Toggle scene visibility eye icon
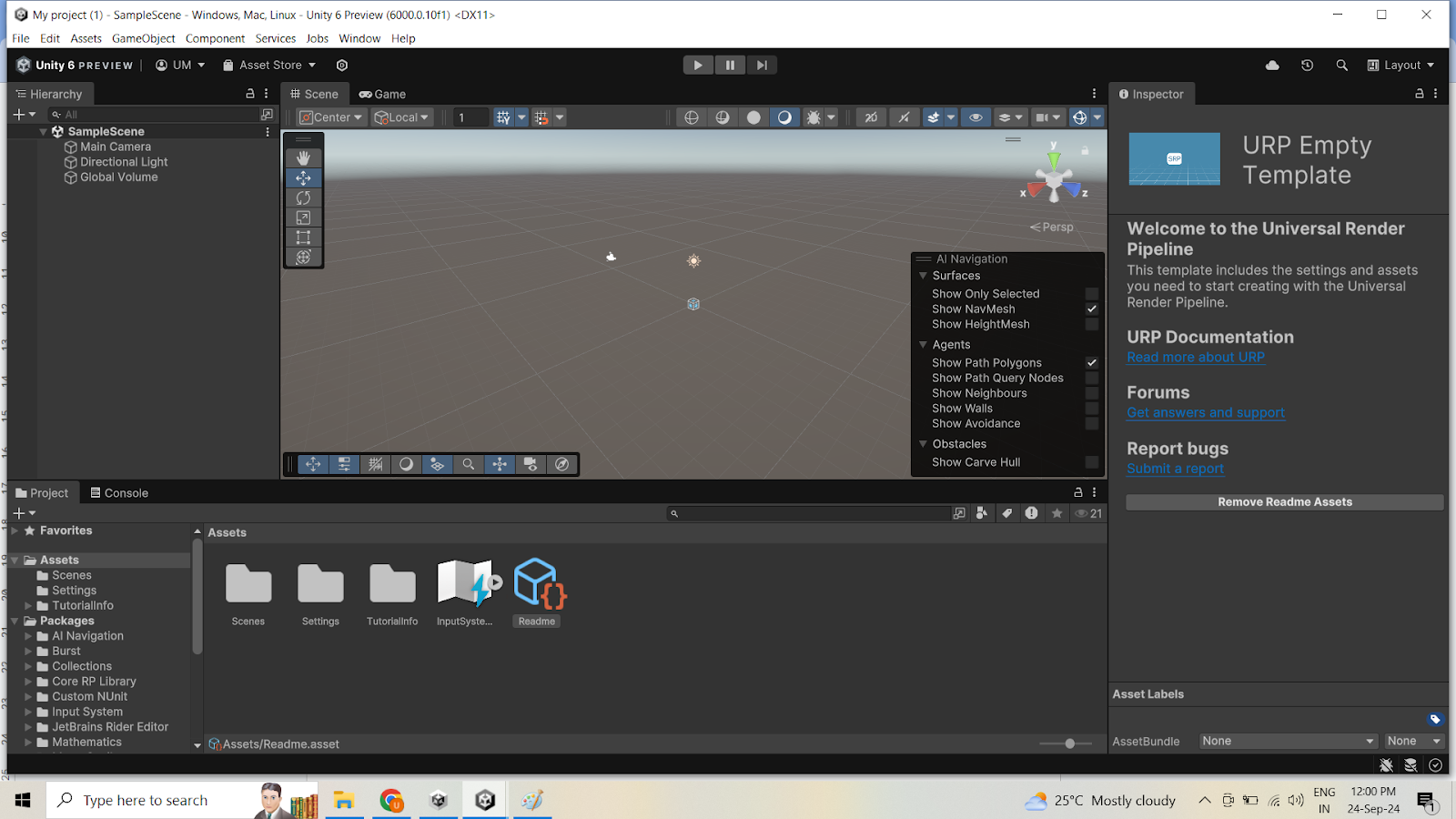Viewport: 1456px width, 819px height. click(x=976, y=117)
